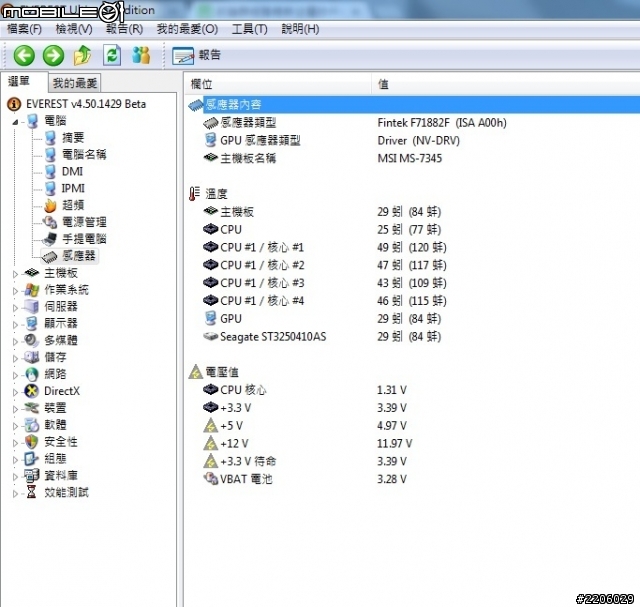Expand the DirectX tree node
The height and width of the screenshot is (607, 640).
pos(15,392)
